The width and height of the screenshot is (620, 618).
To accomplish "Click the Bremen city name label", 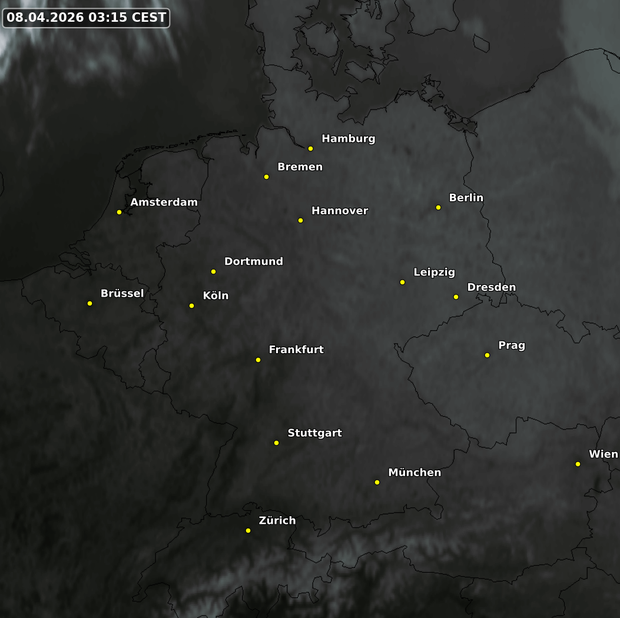I will 300,167.
